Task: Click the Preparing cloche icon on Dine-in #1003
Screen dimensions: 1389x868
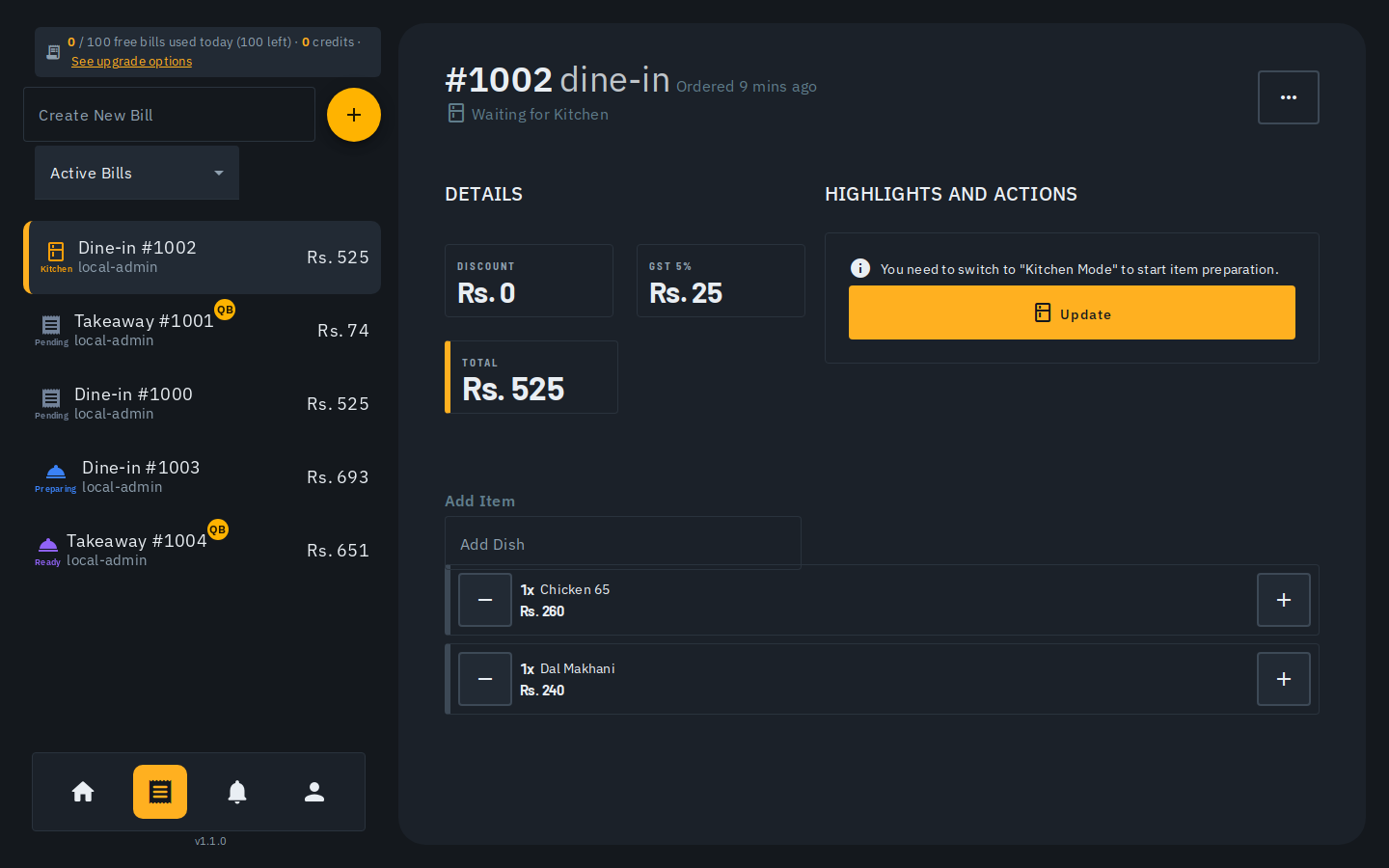Action: tap(56, 472)
